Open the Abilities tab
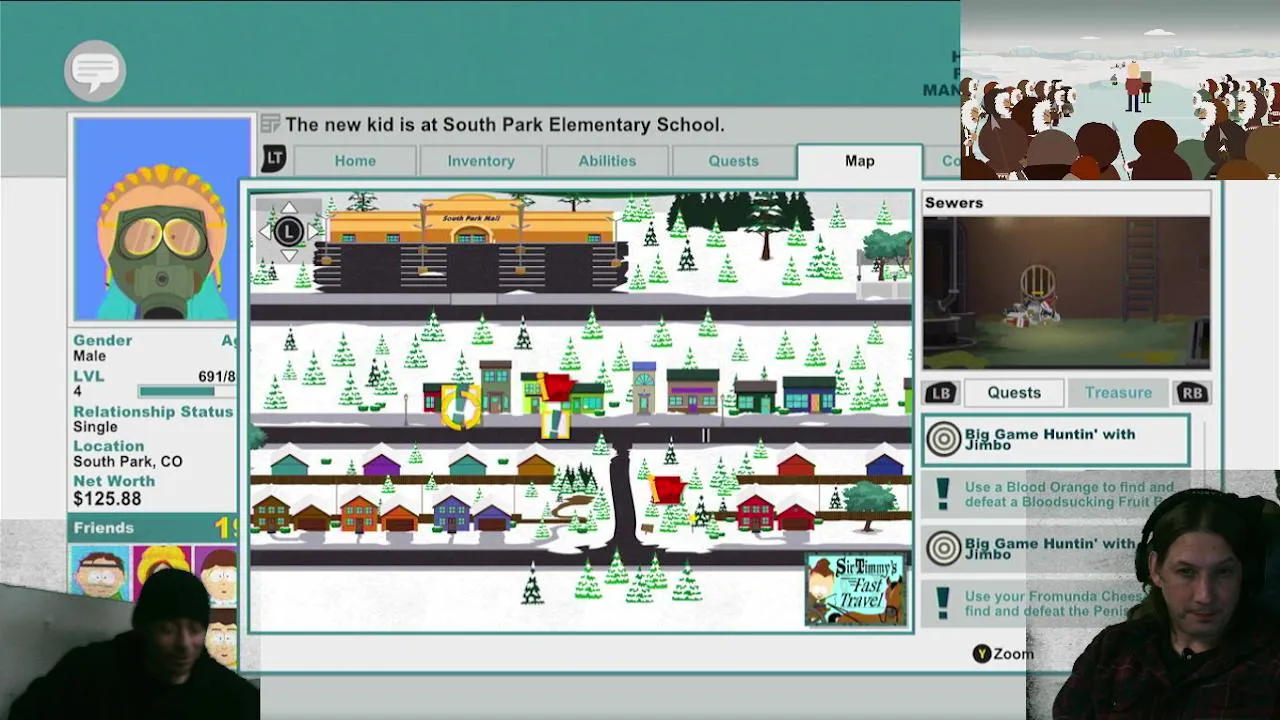The image size is (1280, 720). tap(607, 161)
